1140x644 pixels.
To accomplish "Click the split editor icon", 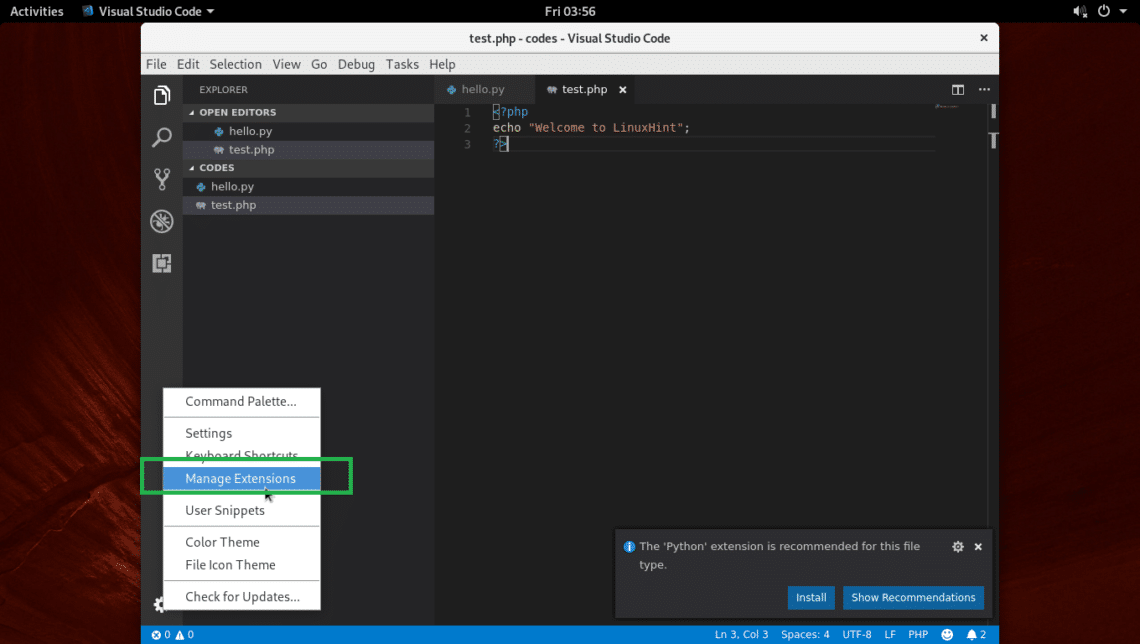I will point(958,90).
